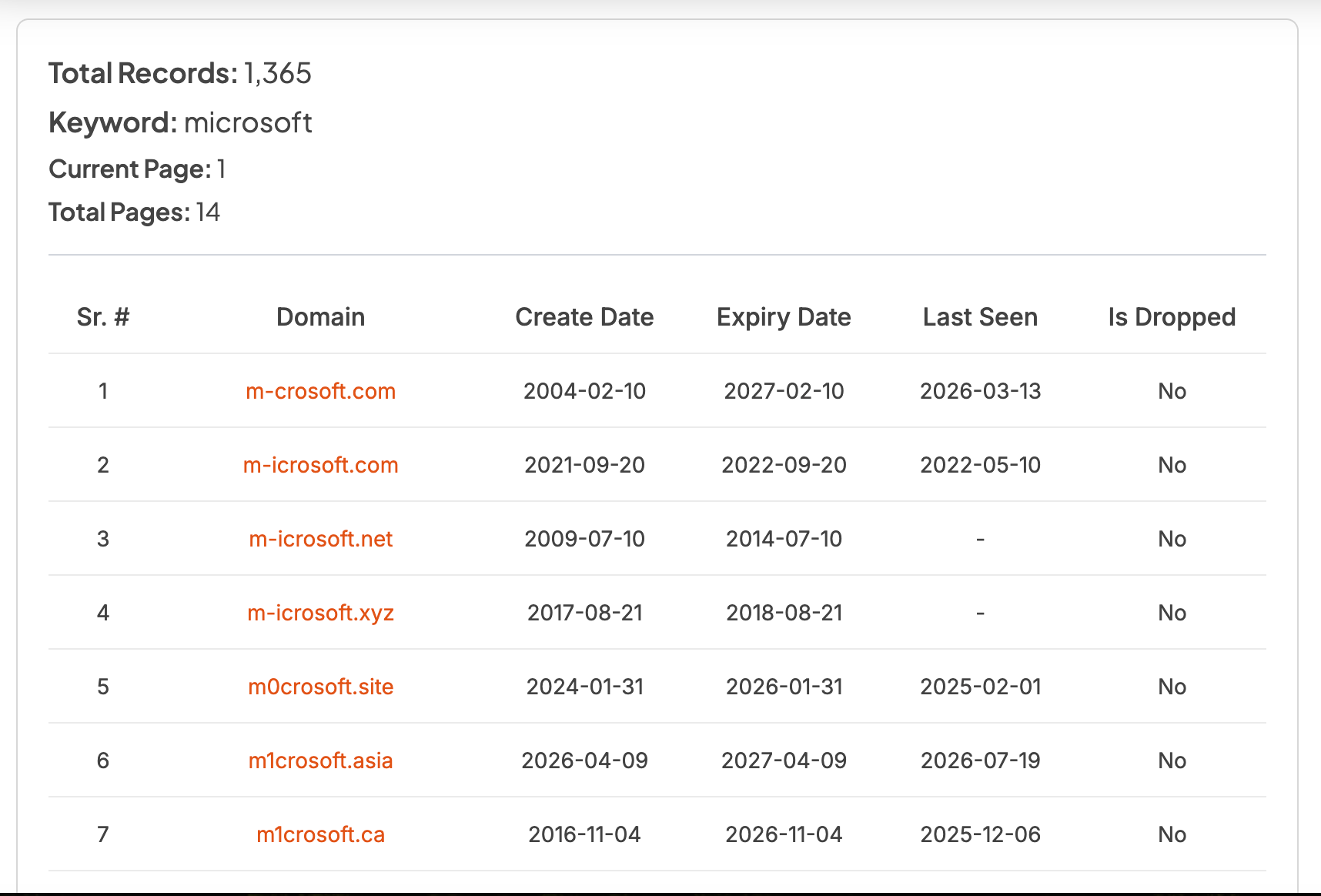The height and width of the screenshot is (896, 1321).
Task: Select the last seen date 2025-02-01
Action: [980, 687]
